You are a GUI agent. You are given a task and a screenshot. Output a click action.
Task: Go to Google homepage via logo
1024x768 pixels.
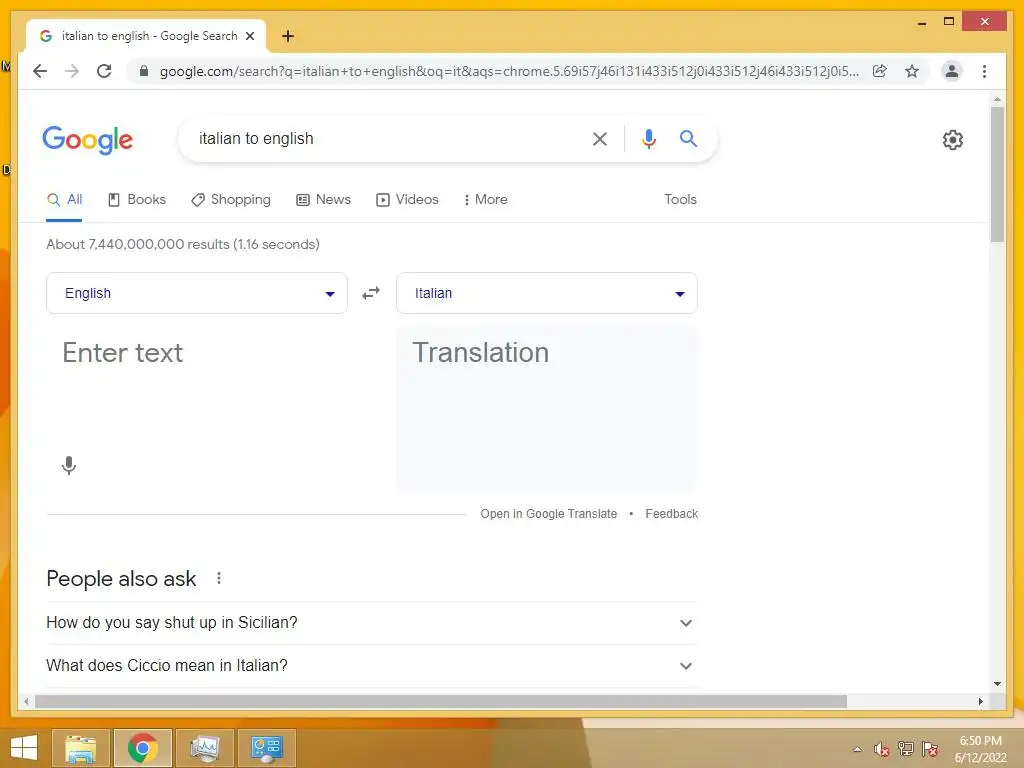[x=88, y=140]
